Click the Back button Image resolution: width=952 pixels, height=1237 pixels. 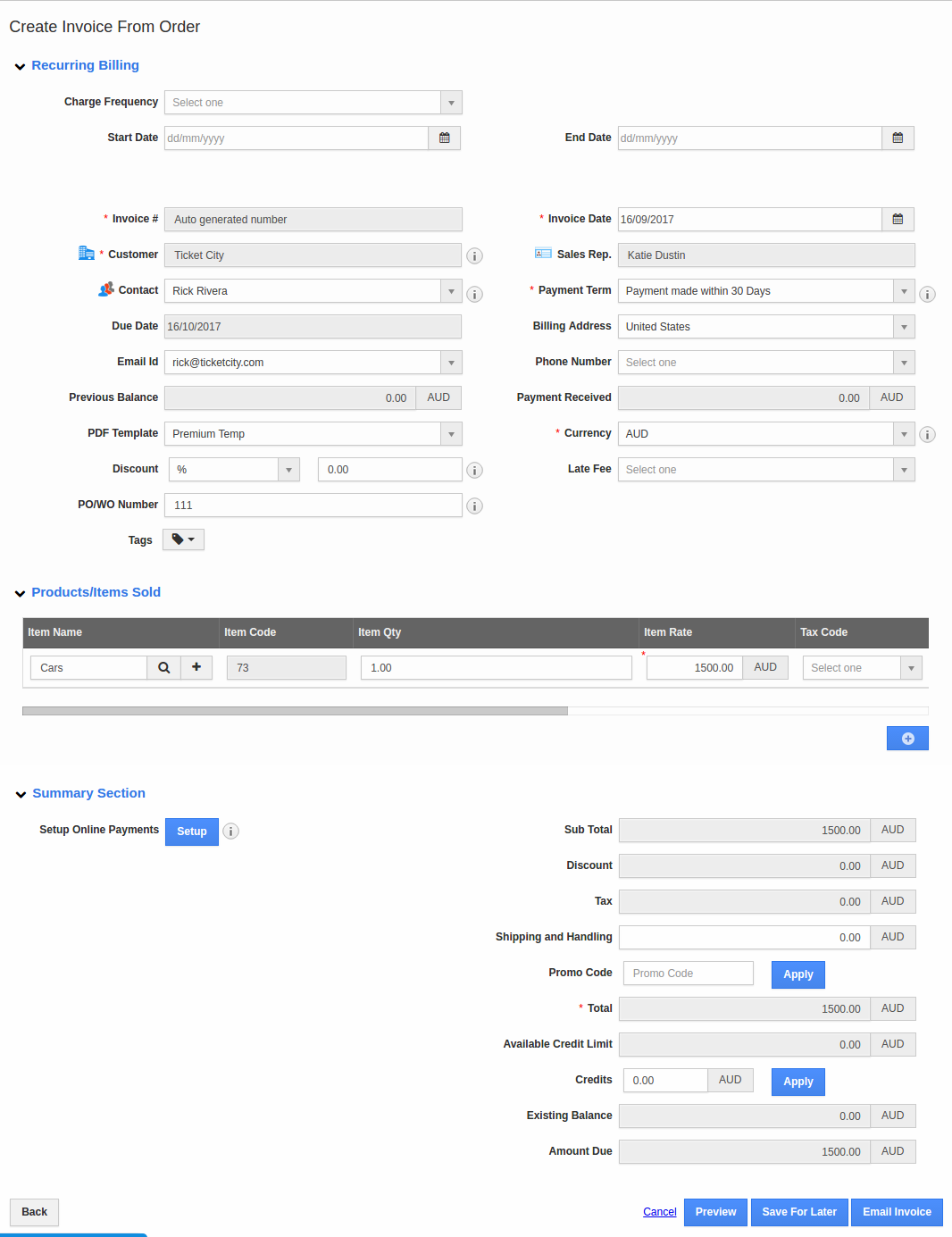35,1212
